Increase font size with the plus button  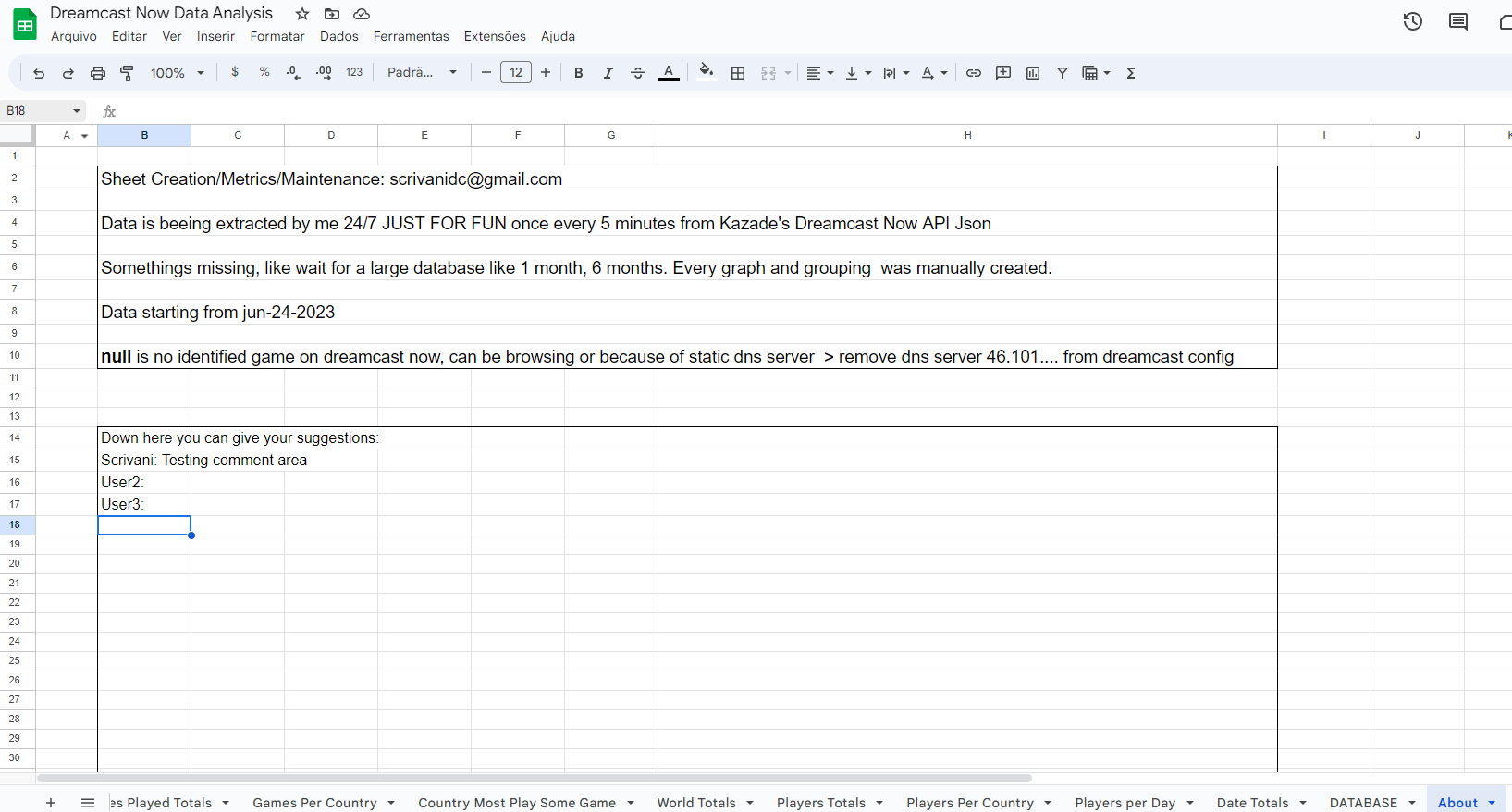546,72
